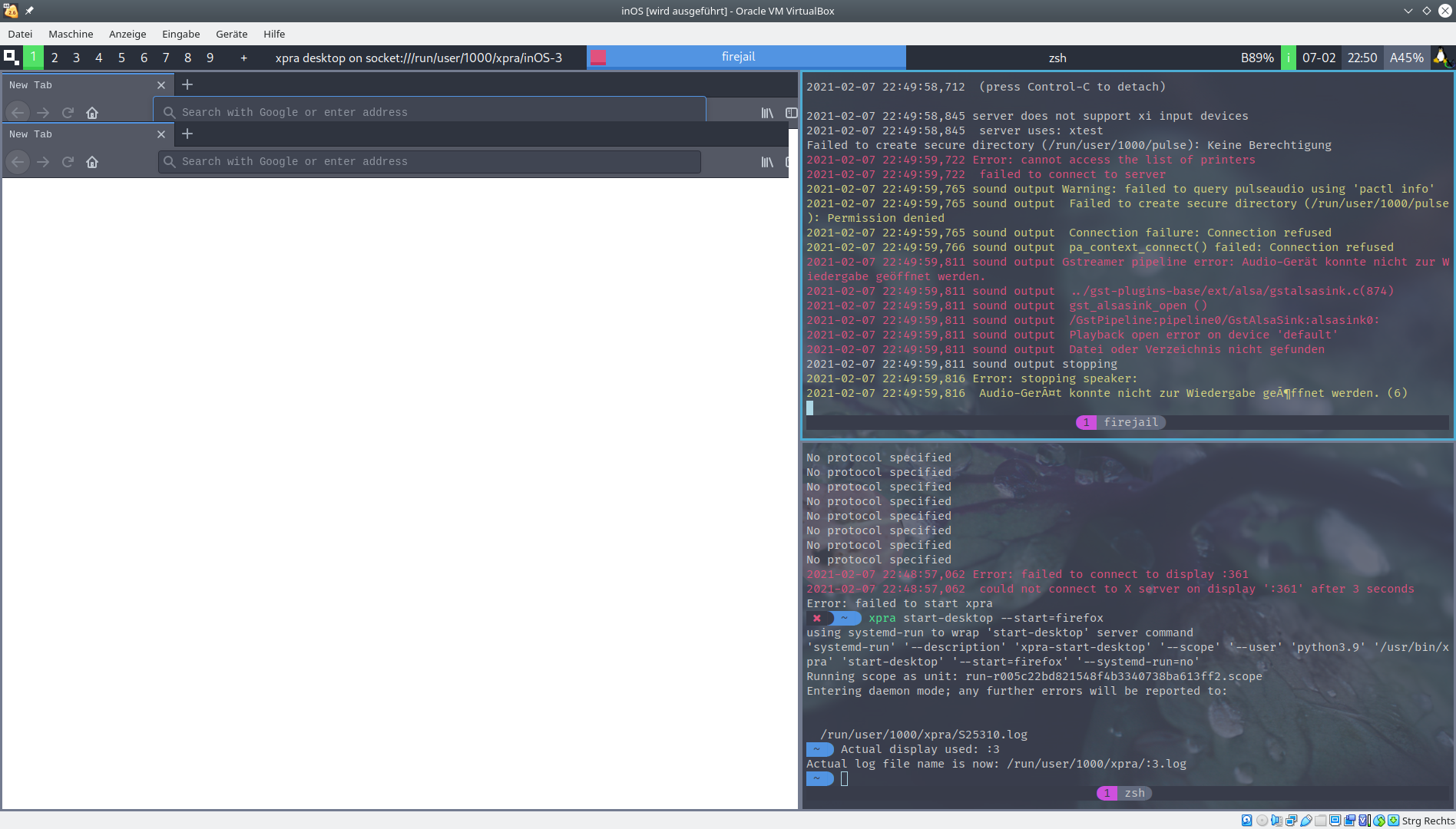Open the shared folders status menu
Viewport: 1456px width, 829px height.
coord(1321,821)
